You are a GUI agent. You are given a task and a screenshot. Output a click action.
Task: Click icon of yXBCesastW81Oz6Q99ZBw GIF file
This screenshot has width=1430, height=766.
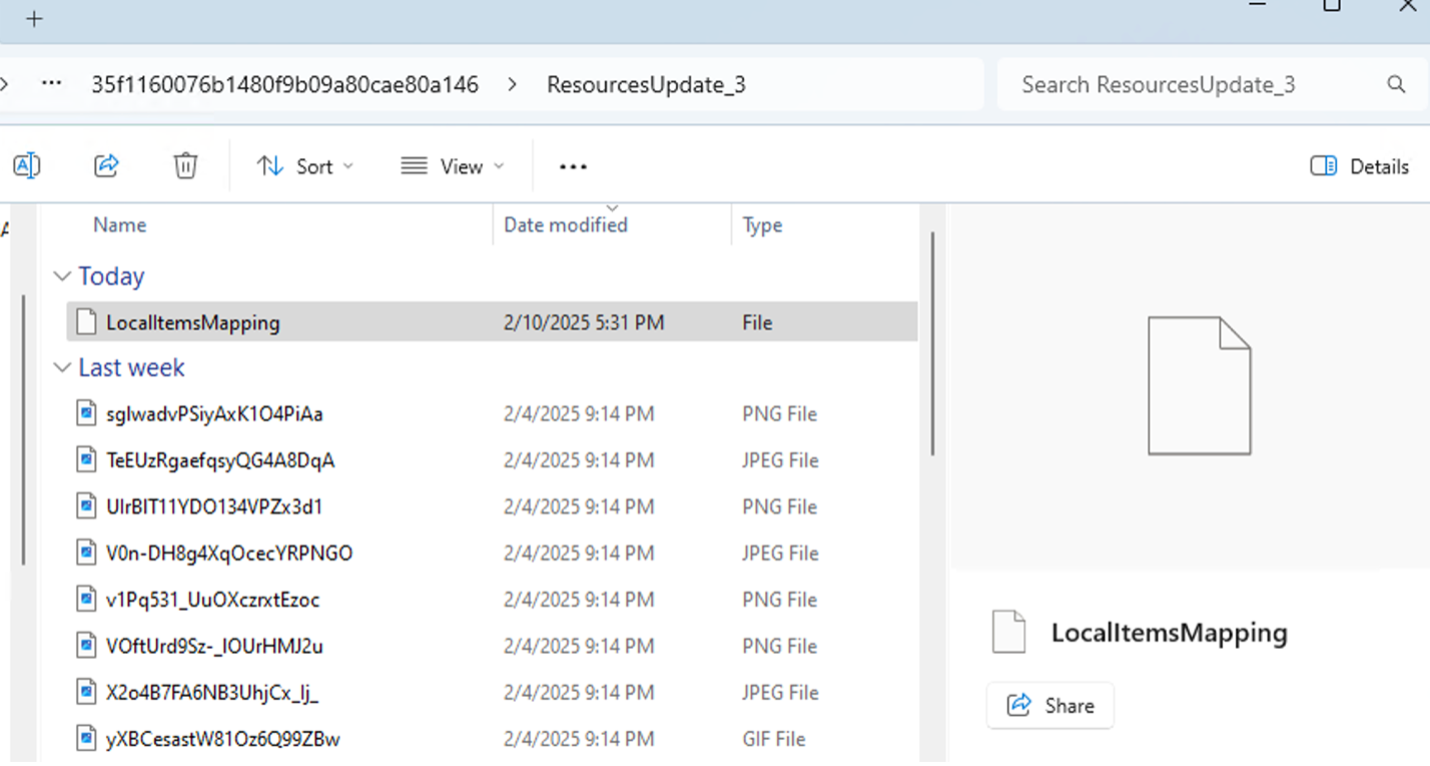click(x=88, y=740)
